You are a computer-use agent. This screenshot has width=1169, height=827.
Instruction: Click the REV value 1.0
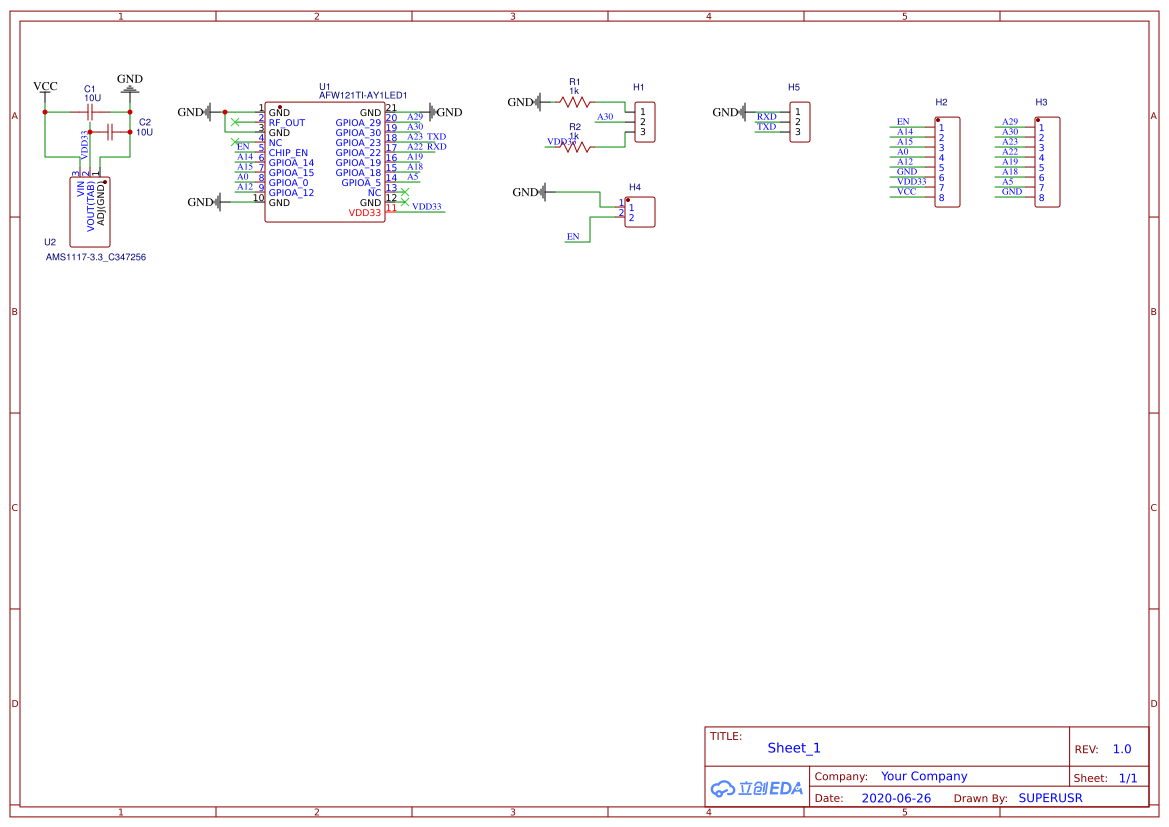click(1122, 749)
